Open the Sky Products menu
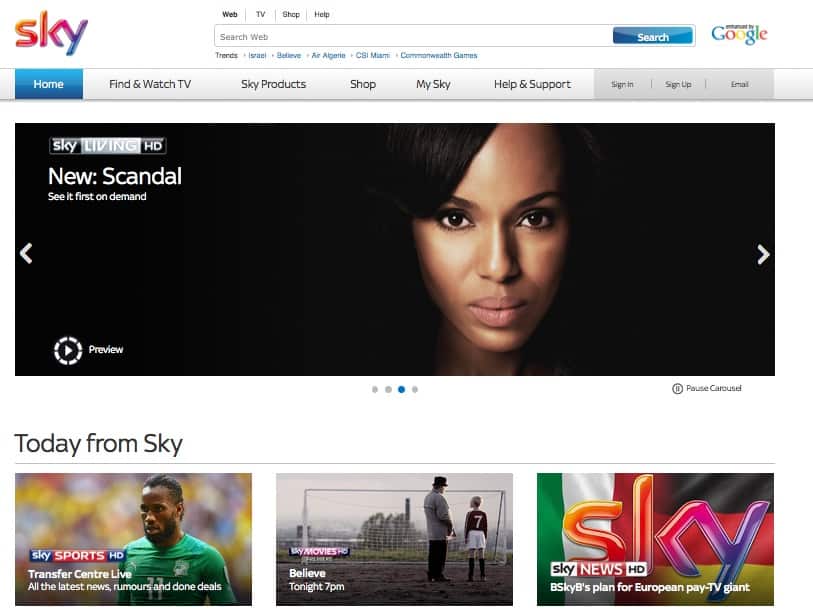The image size is (813, 615). (273, 84)
